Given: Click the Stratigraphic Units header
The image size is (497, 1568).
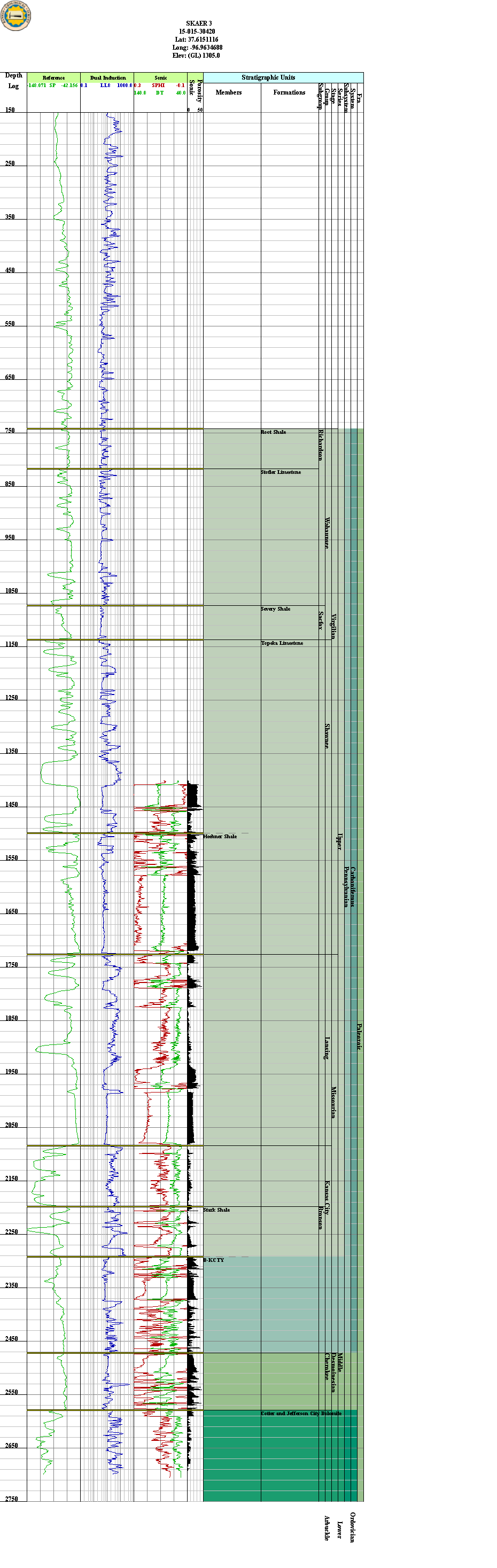Looking at the screenshot, I should 268,77.
